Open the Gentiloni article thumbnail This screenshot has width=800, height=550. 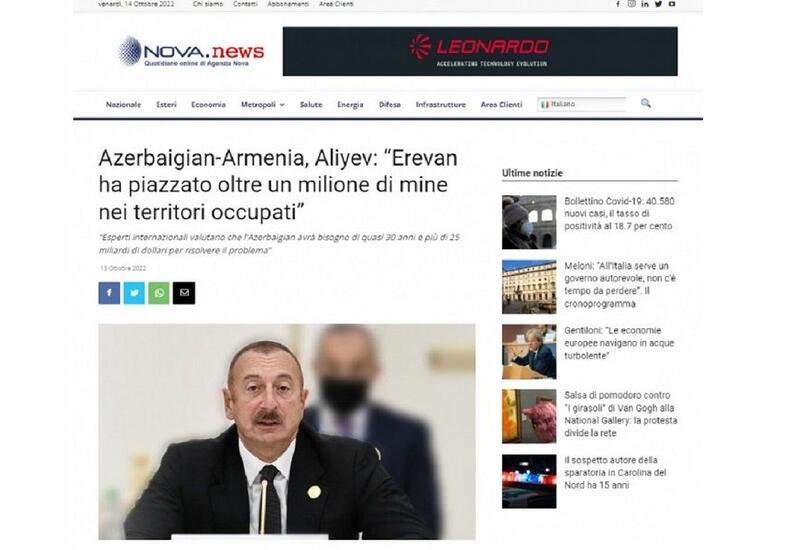tap(529, 352)
